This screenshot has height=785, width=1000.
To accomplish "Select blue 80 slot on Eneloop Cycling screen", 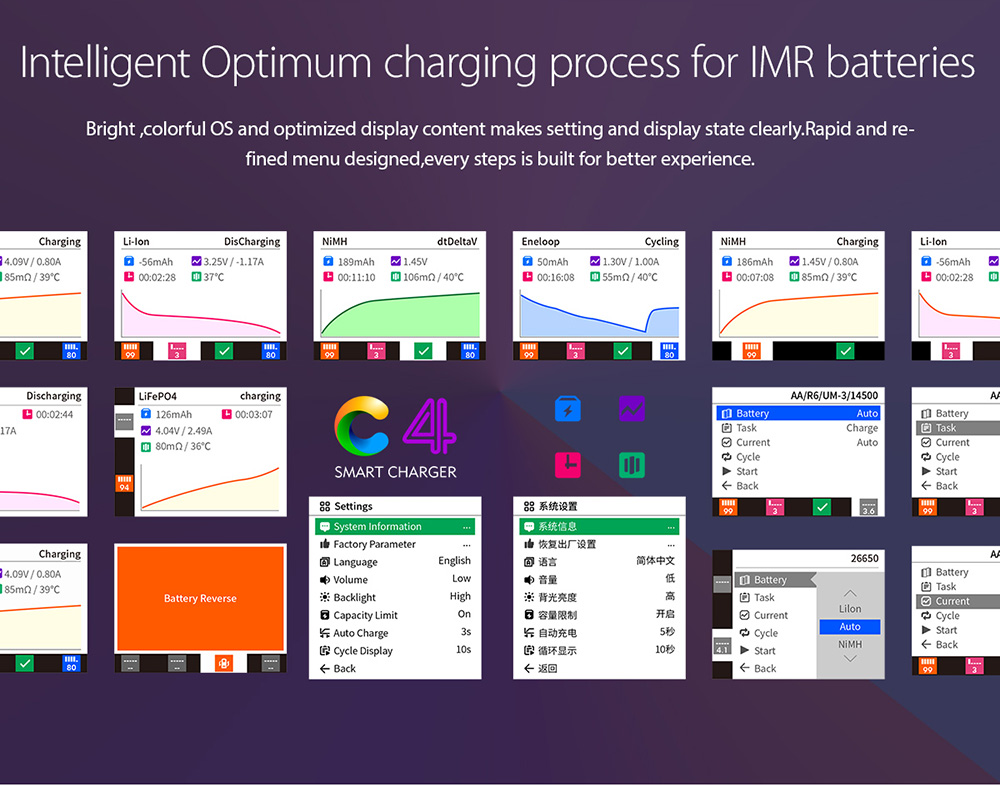I will (669, 351).
